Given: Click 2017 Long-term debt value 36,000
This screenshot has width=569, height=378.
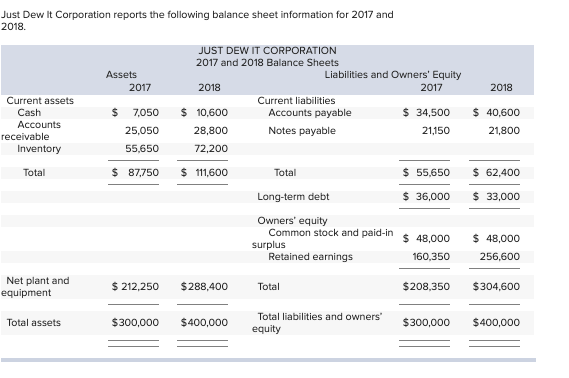Looking at the screenshot, I should click(x=433, y=197).
